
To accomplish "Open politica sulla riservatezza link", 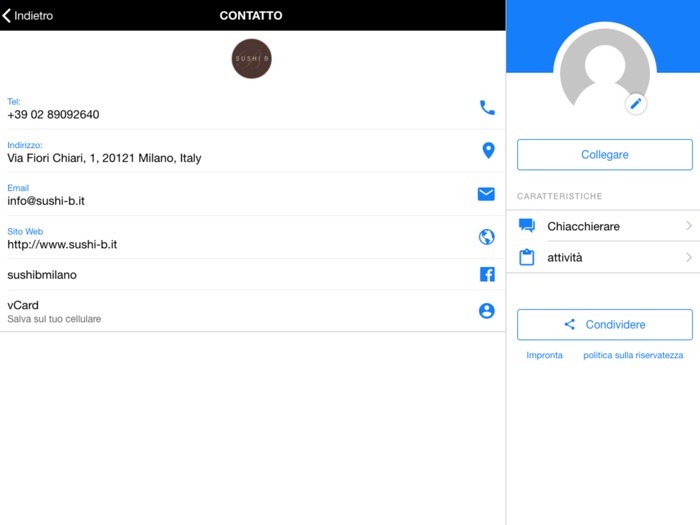I will 633,355.
